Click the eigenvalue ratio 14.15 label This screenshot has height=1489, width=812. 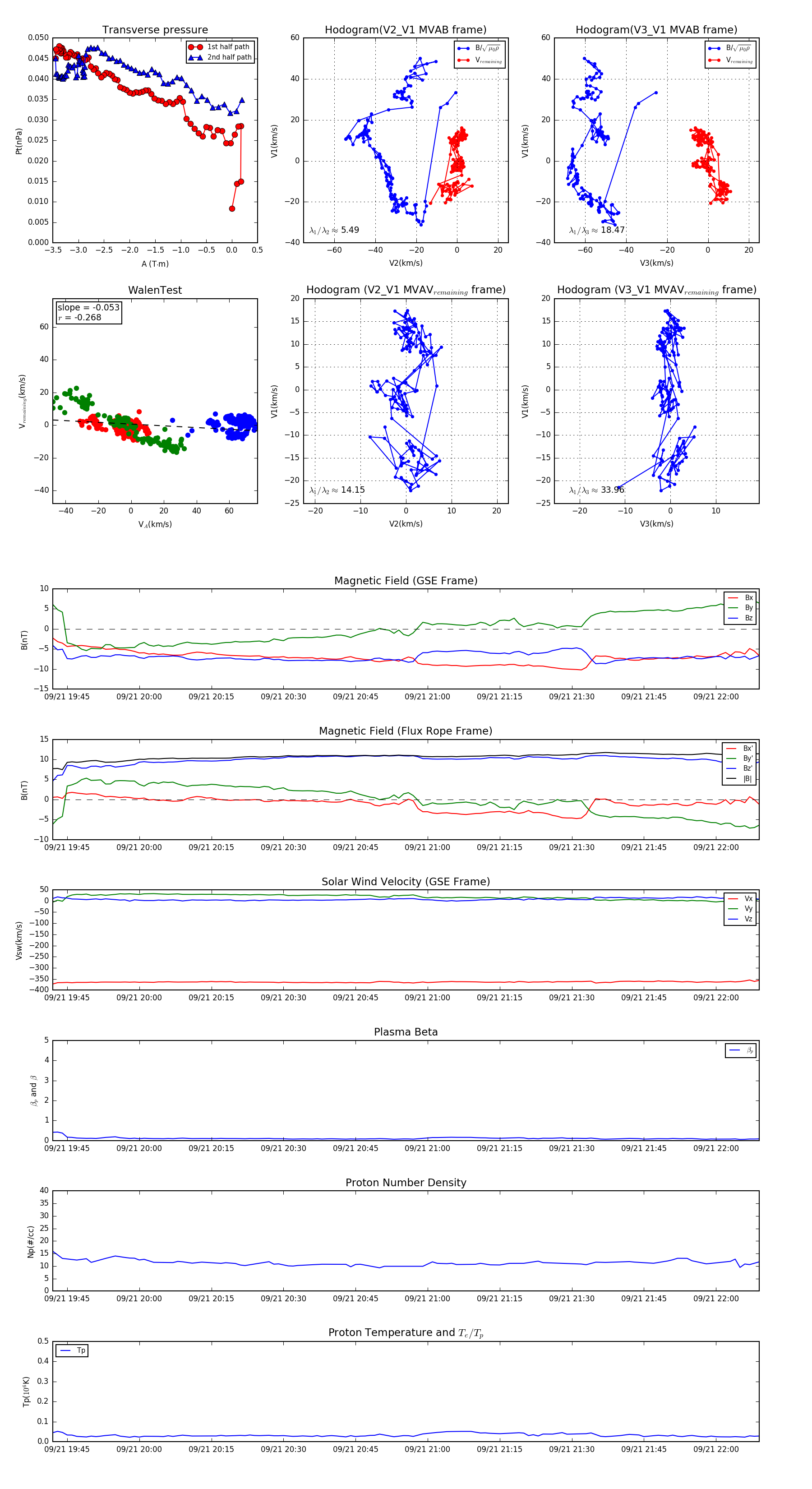coord(337,490)
